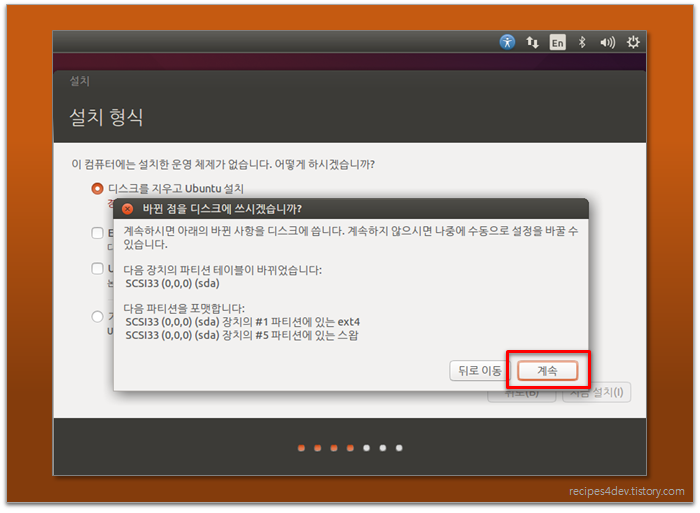
Task: Click the 뒤로 이동 button
Action: point(480,371)
